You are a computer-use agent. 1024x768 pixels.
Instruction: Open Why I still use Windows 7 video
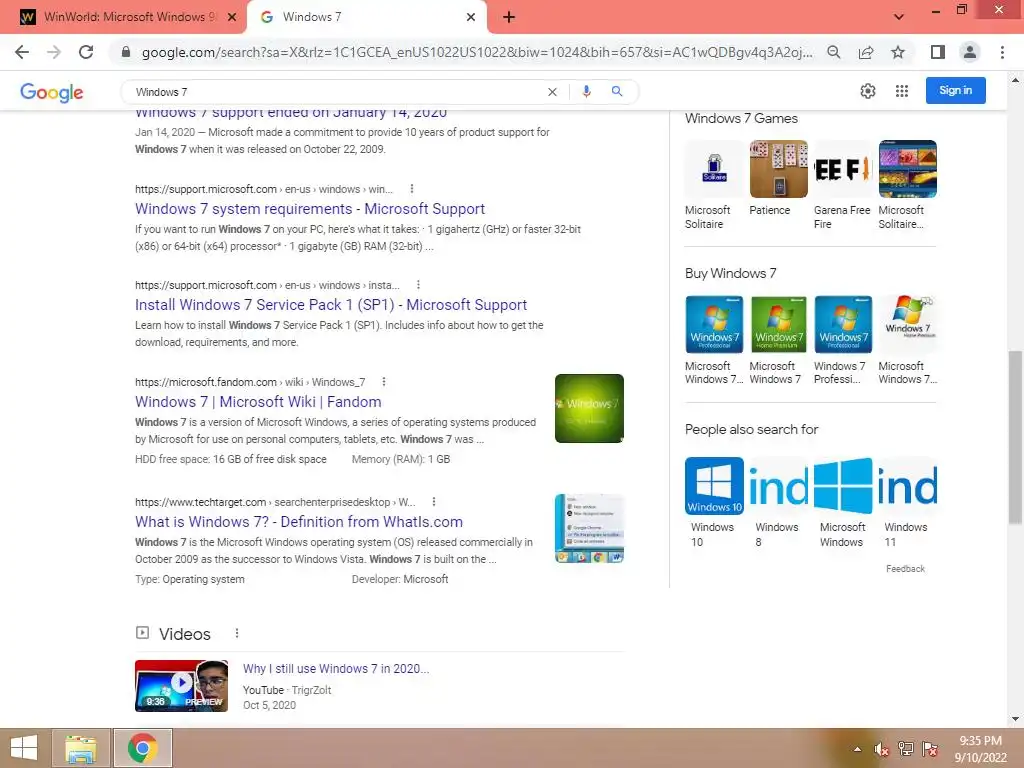336,669
